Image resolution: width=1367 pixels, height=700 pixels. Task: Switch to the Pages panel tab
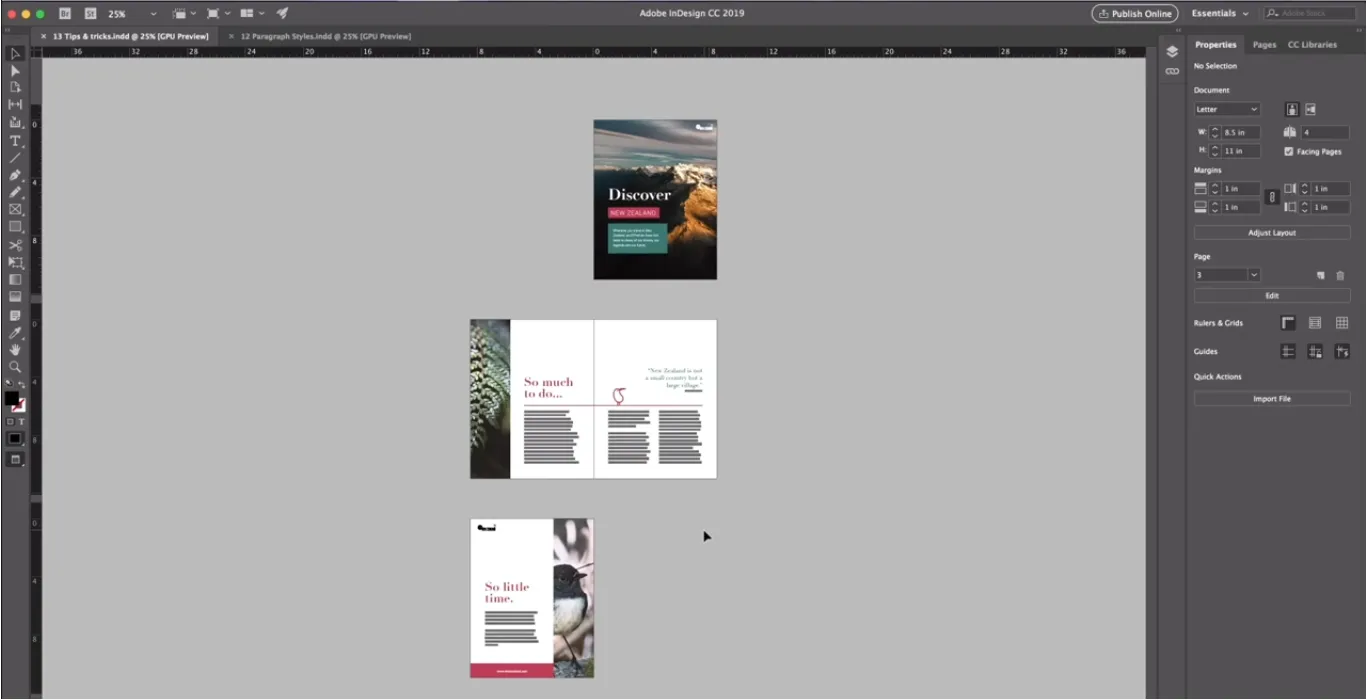[x=1264, y=45]
